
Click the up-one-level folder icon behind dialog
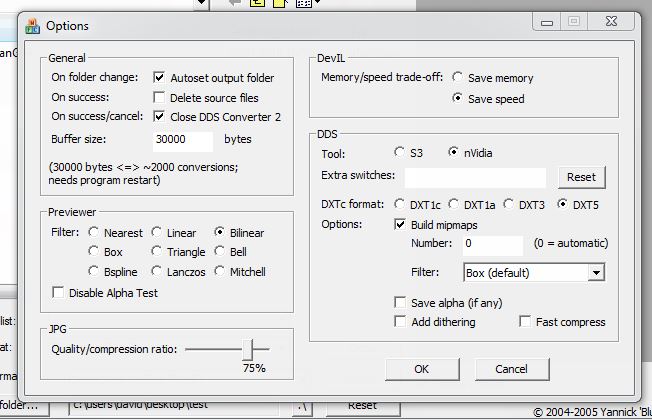(x=257, y=4)
